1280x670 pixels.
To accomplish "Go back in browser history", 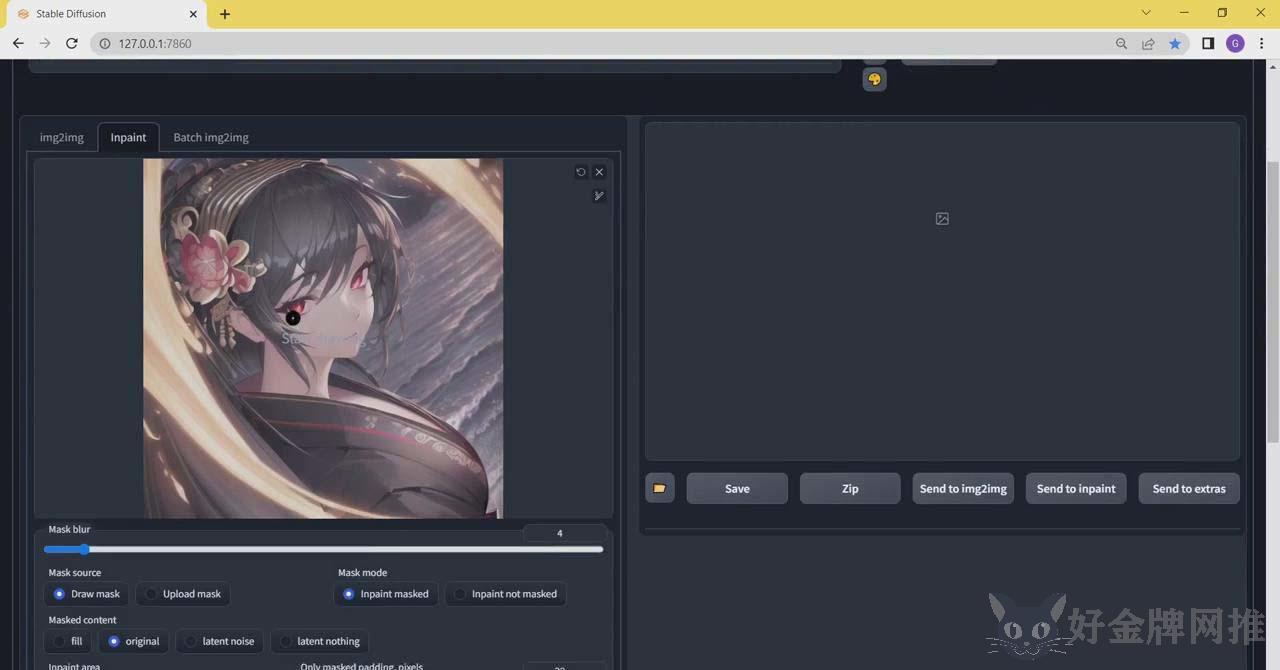I will pyautogui.click(x=18, y=43).
